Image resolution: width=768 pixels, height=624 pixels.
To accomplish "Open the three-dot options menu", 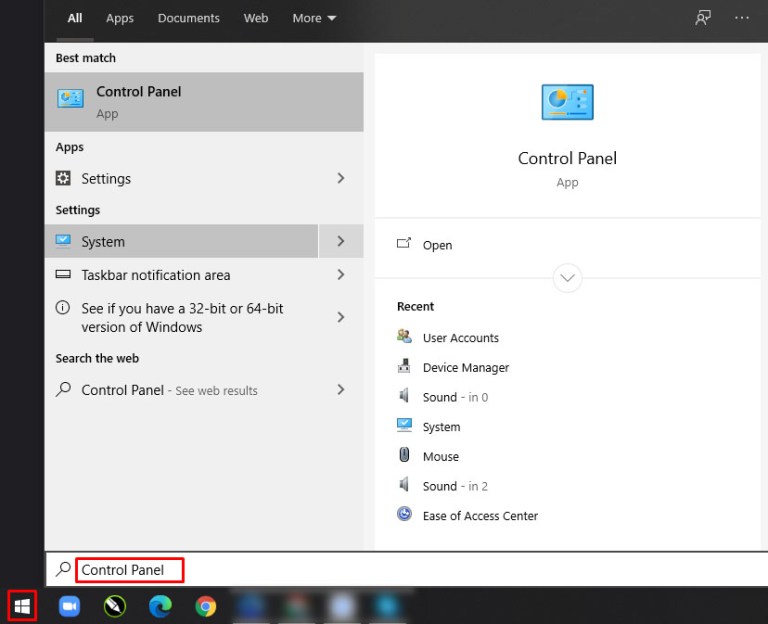I will tap(742, 18).
